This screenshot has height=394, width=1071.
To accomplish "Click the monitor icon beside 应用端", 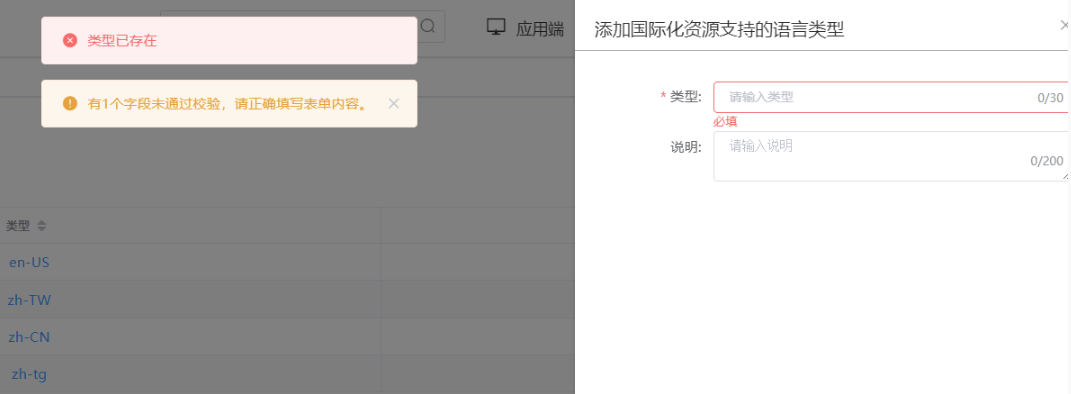I will point(496,27).
